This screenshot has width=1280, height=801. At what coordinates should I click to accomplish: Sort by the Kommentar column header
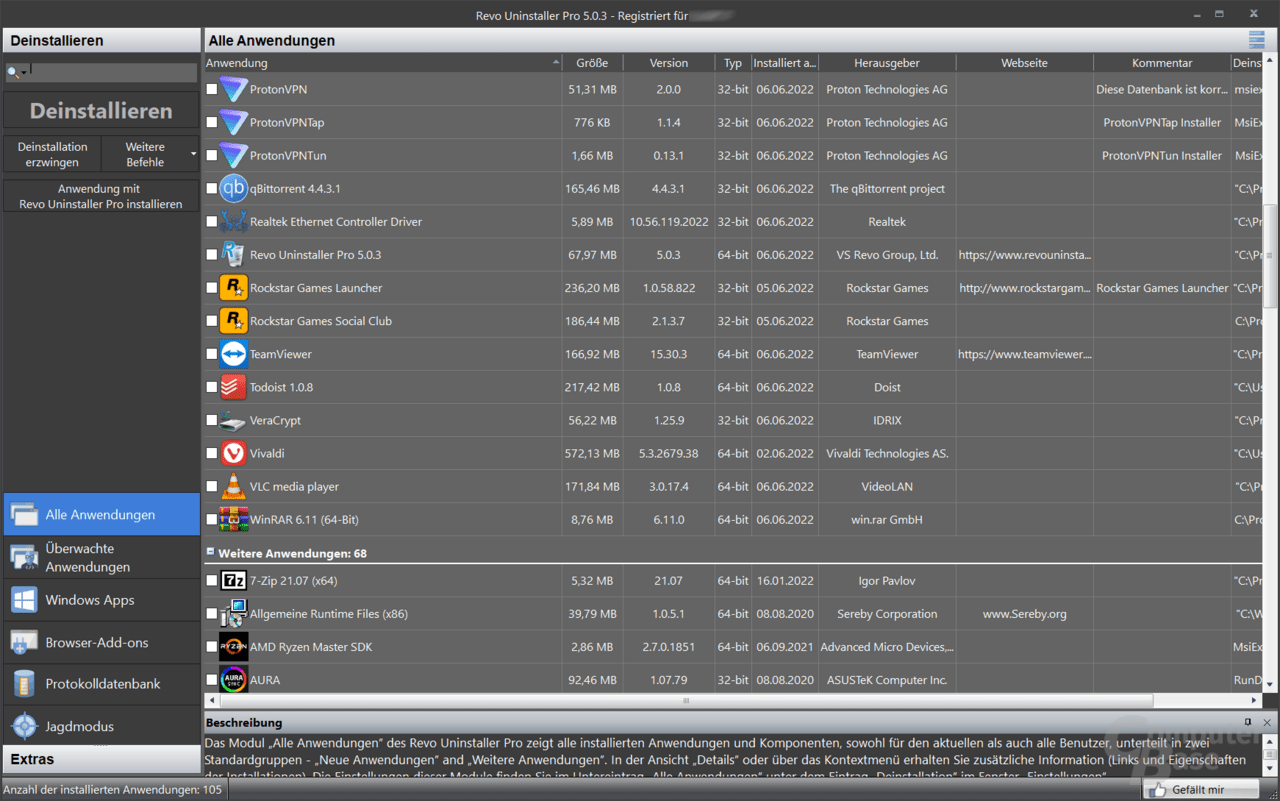coord(1162,63)
